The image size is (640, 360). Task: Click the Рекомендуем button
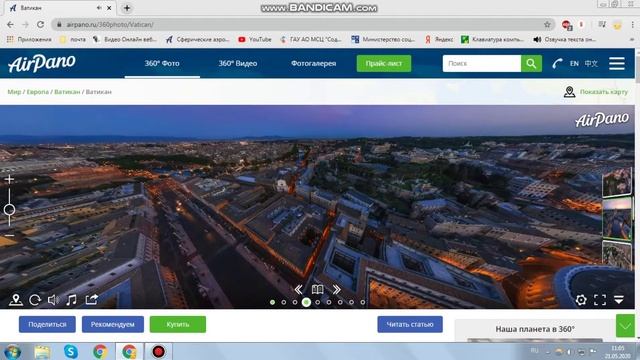click(x=113, y=324)
